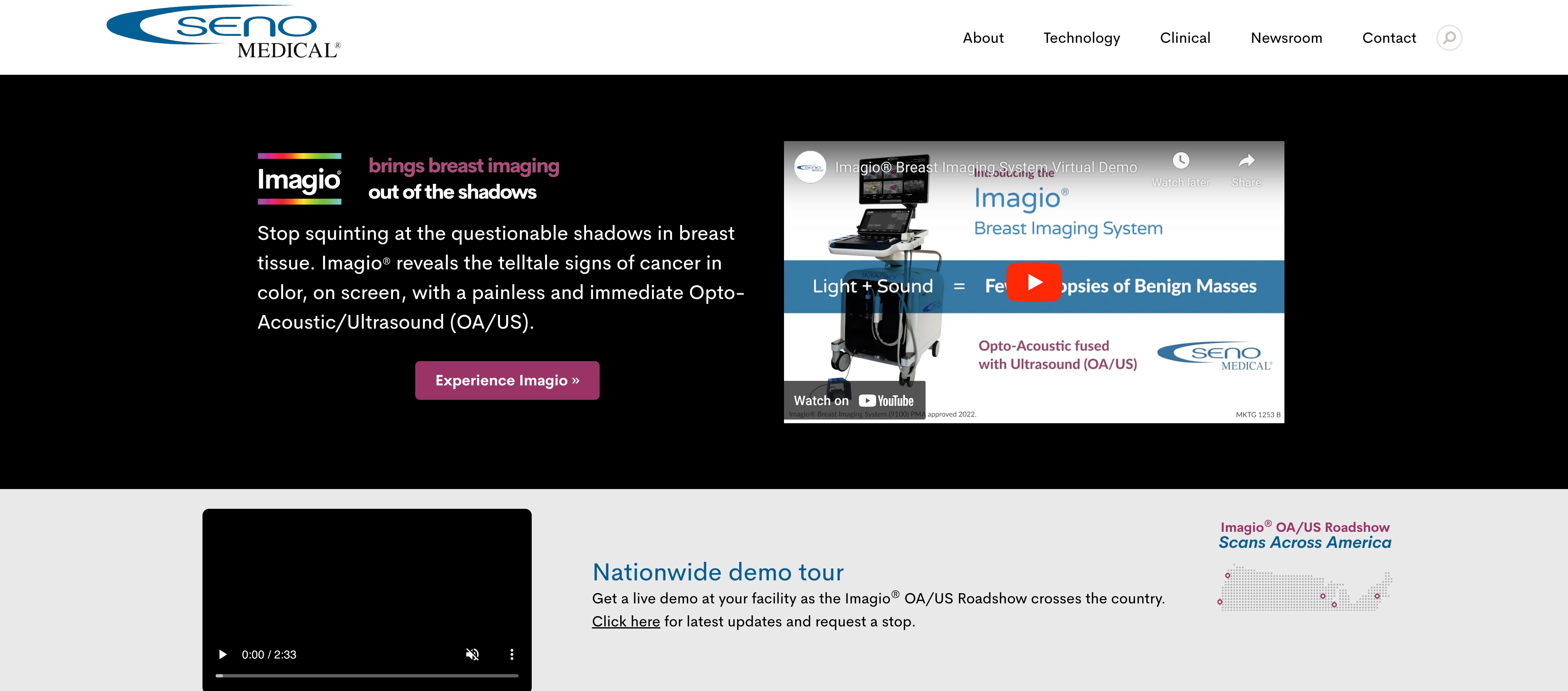Open the channel avatar on YouTube embed
The image size is (1568, 691).
tap(810, 167)
